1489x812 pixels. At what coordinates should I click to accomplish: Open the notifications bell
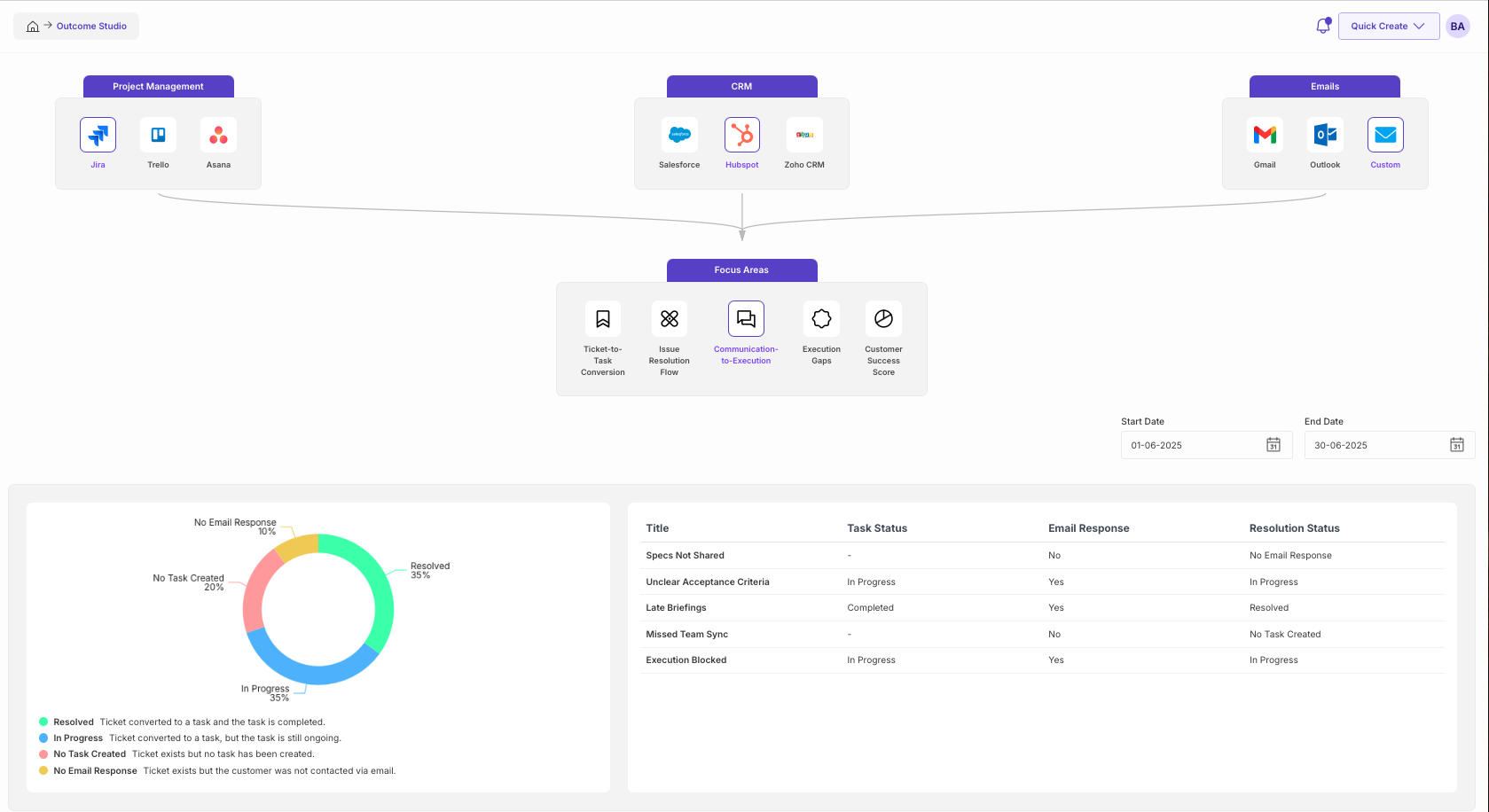pos(1322,26)
